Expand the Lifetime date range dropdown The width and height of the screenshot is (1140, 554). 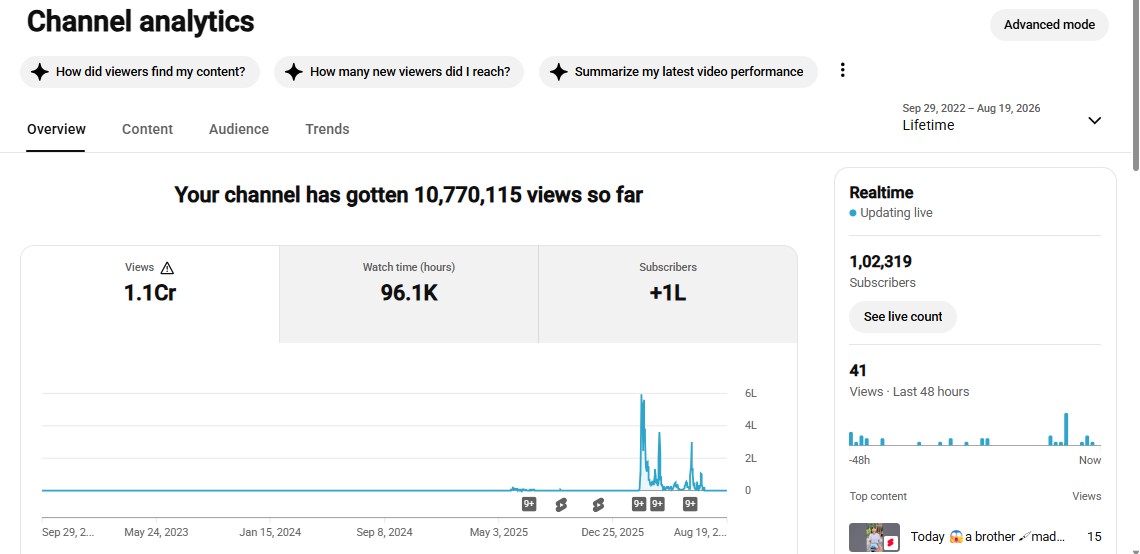[x=1094, y=121]
